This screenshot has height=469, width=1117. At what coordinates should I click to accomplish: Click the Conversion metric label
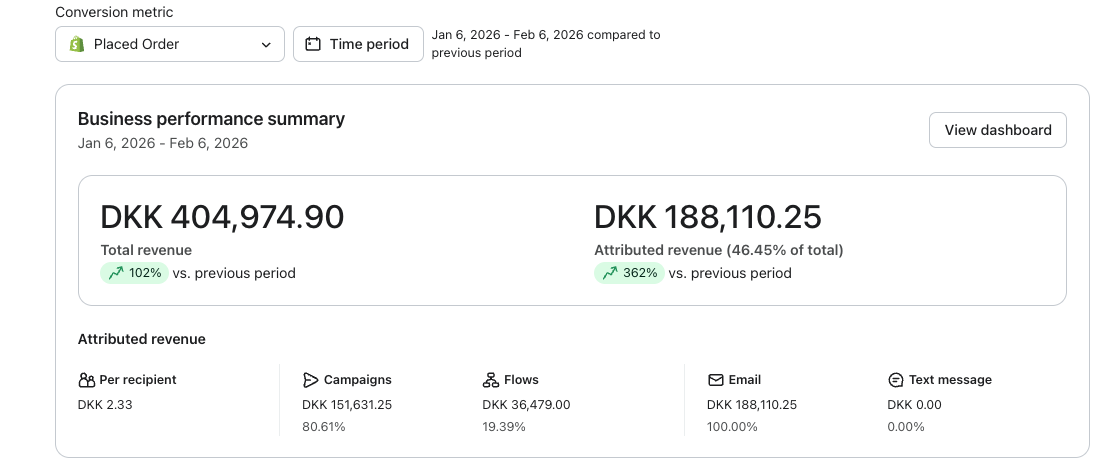[114, 12]
